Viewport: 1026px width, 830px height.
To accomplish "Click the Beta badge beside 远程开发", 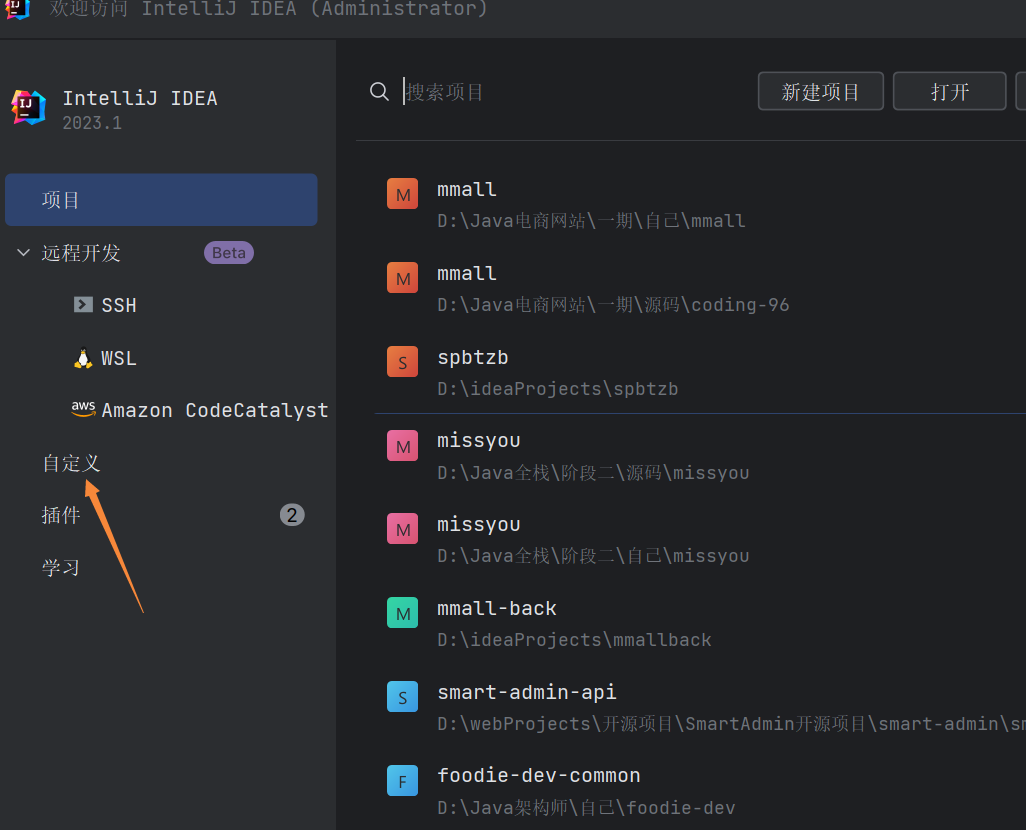I will [229, 253].
